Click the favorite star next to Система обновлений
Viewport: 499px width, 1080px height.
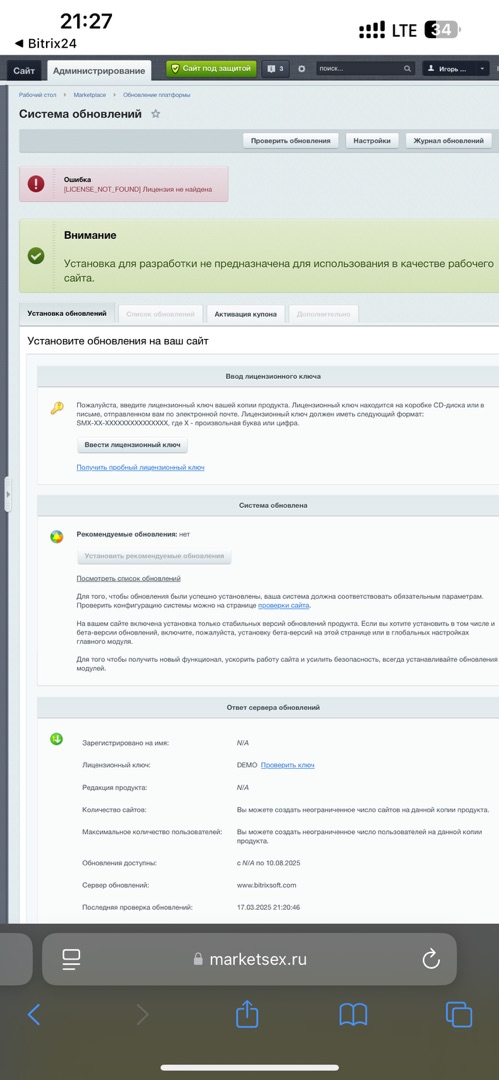click(x=156, y=114)
